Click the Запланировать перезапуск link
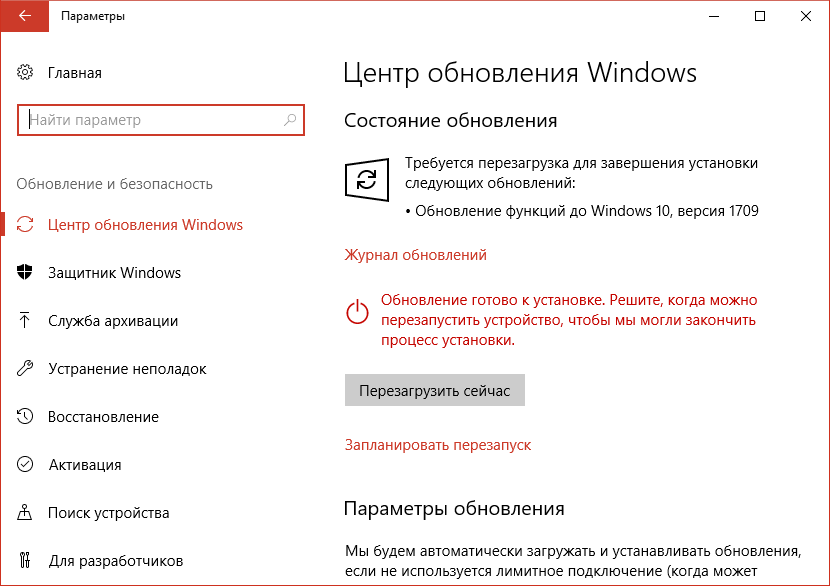Image resolution: width=830 pixels, height=586 pixels. [438, 445]
